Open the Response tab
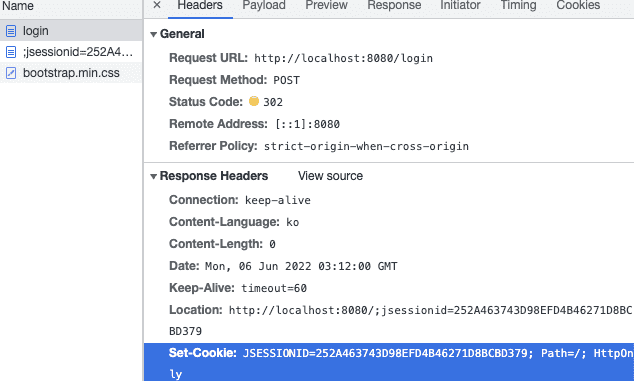This screenshot has height=381, width=634. point(394,6)
